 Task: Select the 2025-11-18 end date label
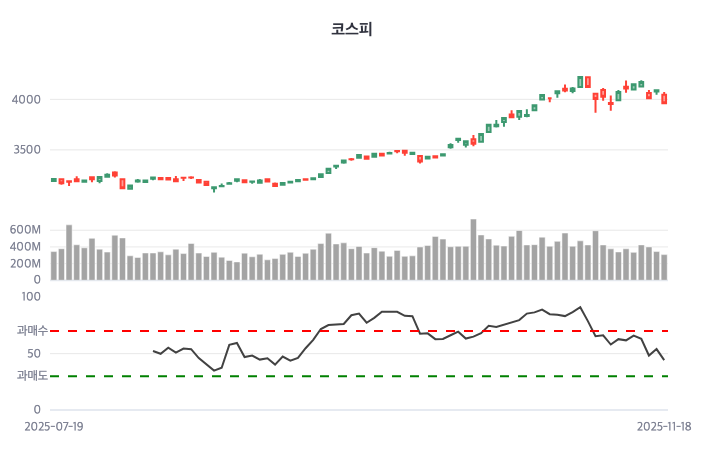point(665,426)
